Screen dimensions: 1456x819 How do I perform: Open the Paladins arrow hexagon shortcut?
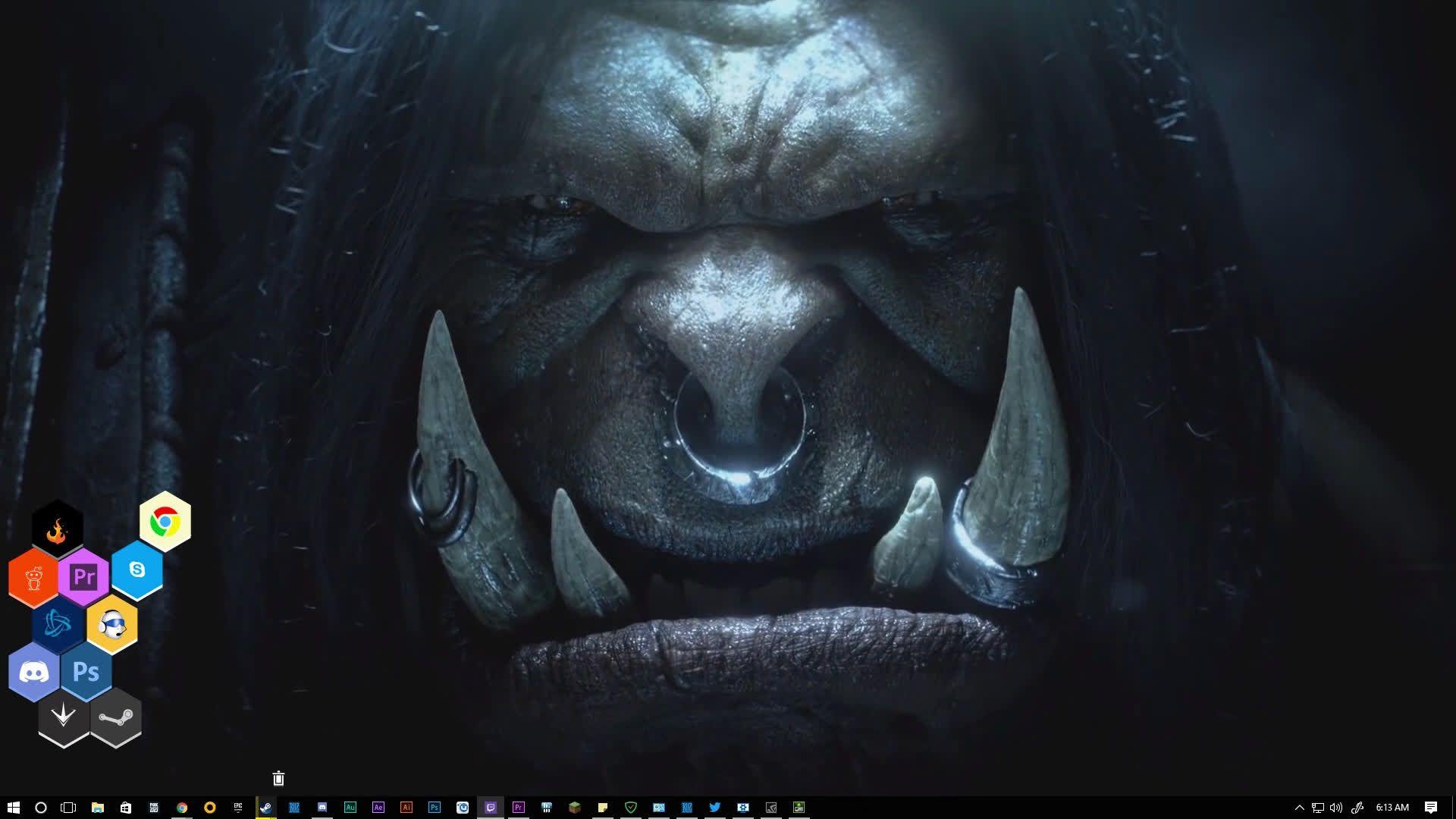tap(64, 717)
